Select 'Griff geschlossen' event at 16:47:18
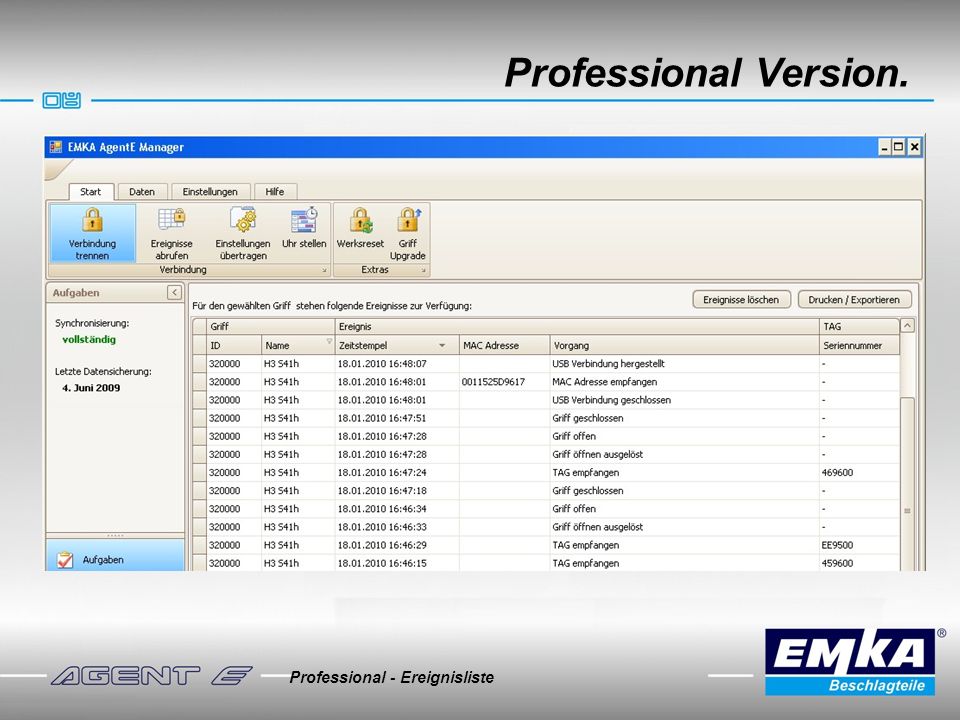This screenshot has height=720, width=960. pos(546,491)
